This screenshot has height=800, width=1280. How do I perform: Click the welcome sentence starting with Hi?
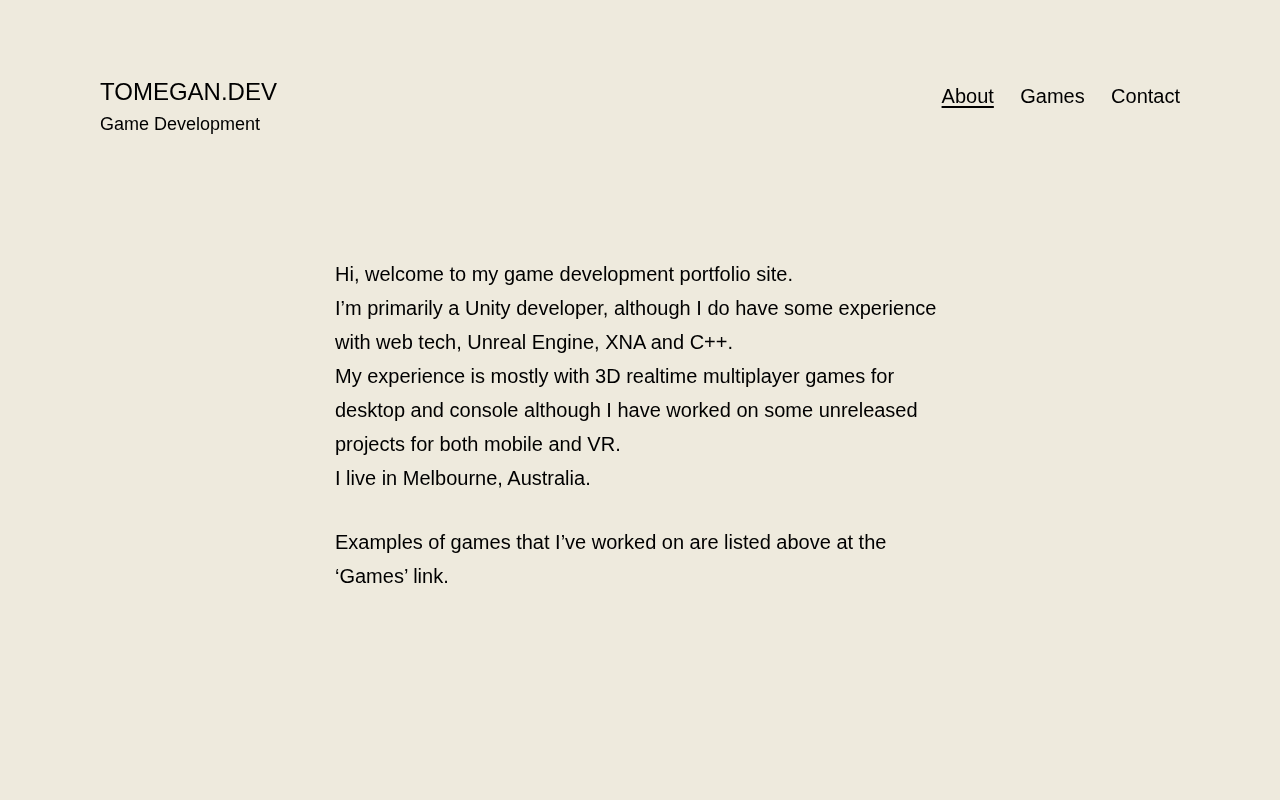coord(564,274)
